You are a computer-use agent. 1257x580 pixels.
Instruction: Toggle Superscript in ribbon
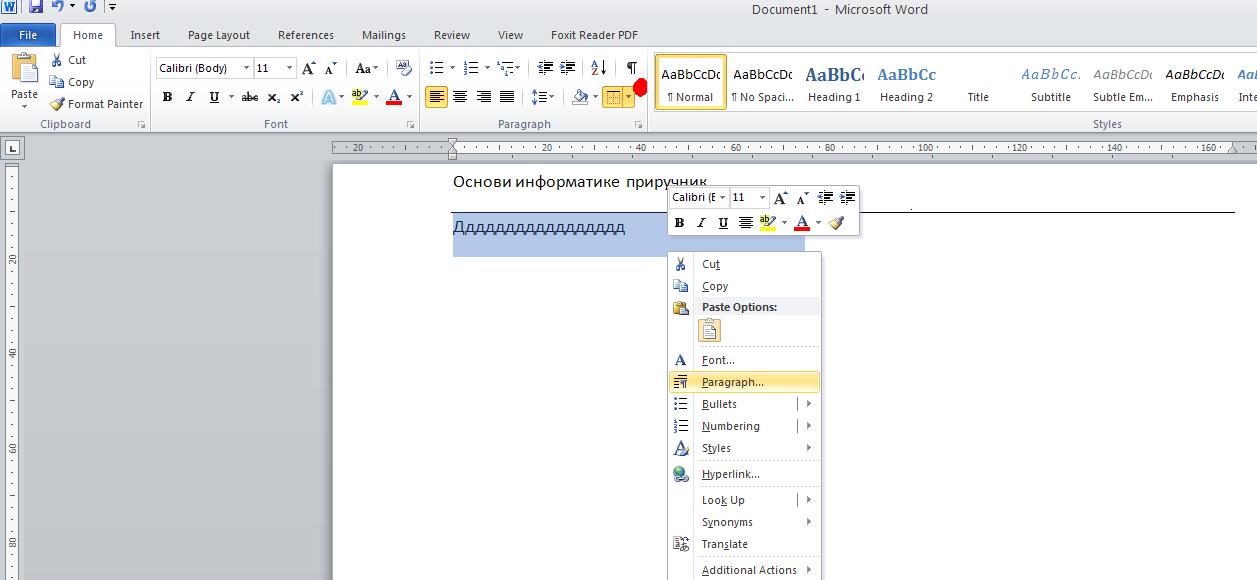click(297, 97)
